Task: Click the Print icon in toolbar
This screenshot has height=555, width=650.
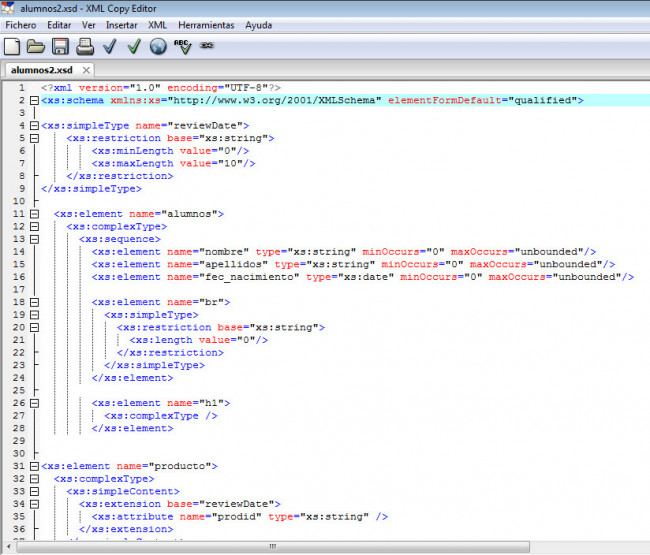Action: (x=85, y=46)
